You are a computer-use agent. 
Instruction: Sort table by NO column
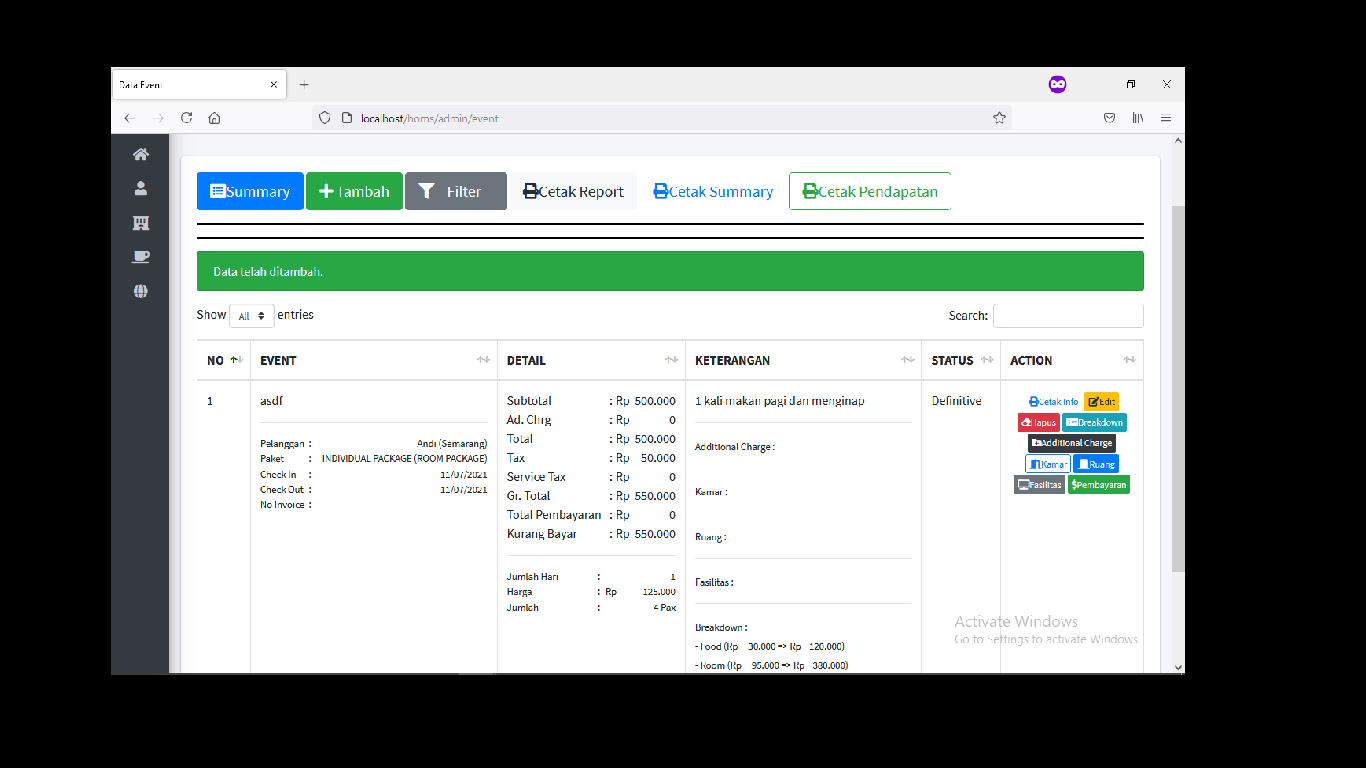pyautogui.click(x=224, y=360)
